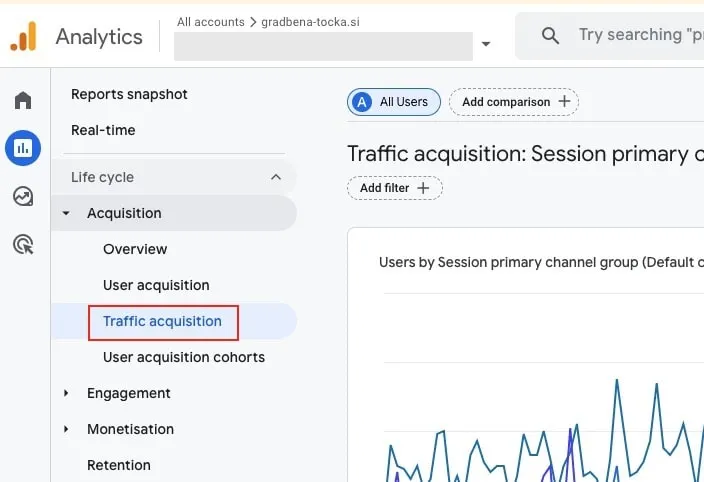704x482 pixels.
Task: Collapse the Acquisition tree arrow
Action: pos(66,213)
